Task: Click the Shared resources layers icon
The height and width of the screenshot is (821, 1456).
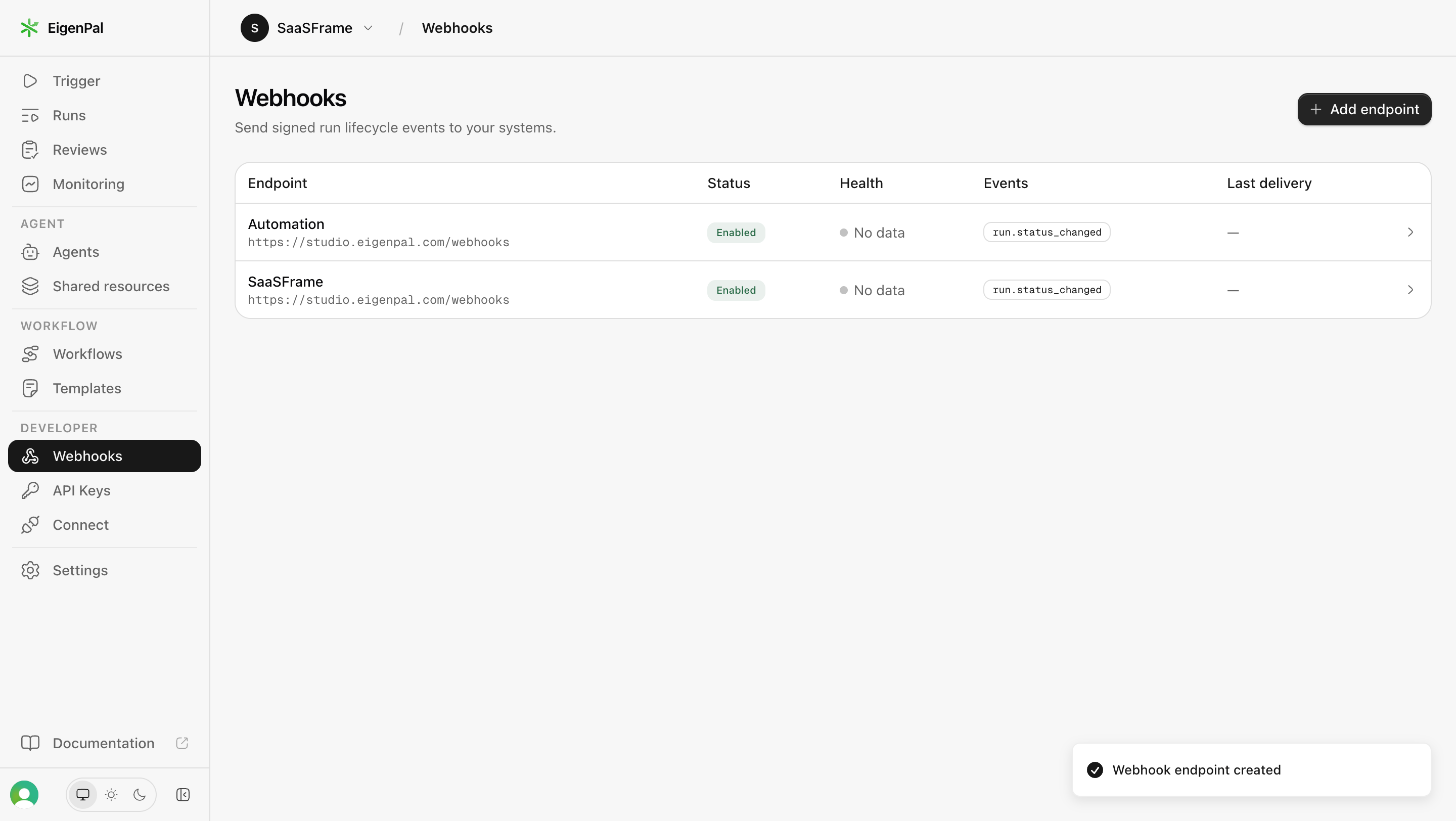Action: (30, 287)
